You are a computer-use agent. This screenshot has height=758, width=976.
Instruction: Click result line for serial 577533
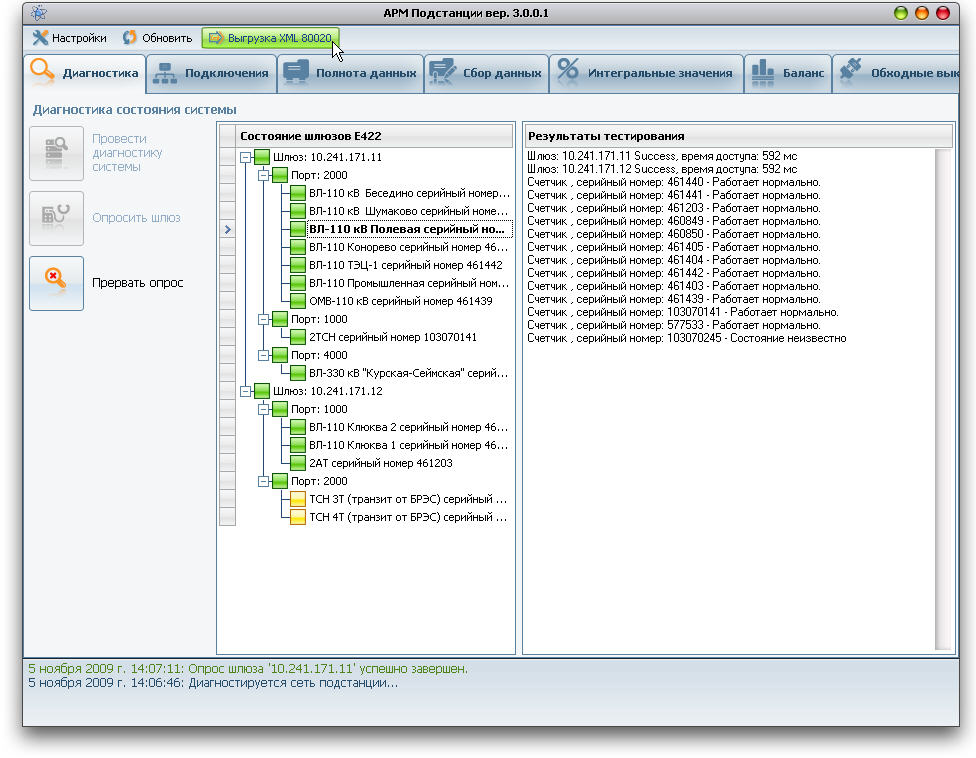(673, 325)
